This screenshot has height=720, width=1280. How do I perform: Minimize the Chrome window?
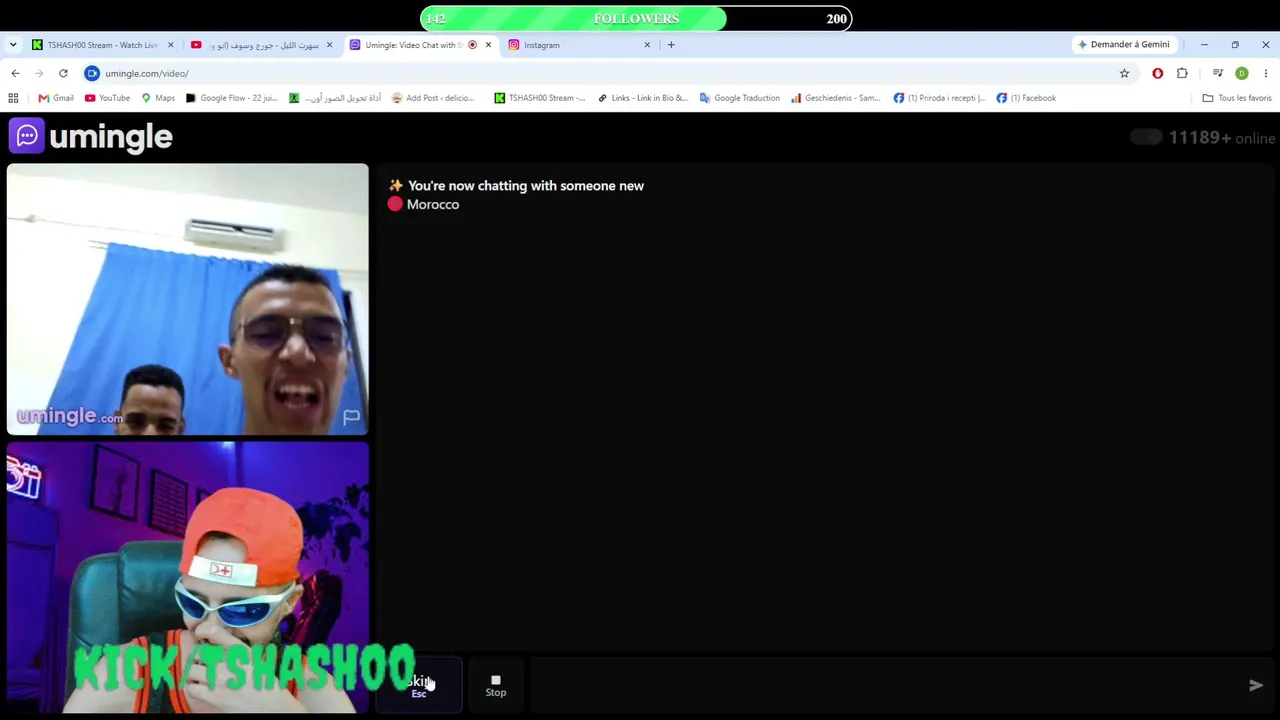coord(1204,45)
